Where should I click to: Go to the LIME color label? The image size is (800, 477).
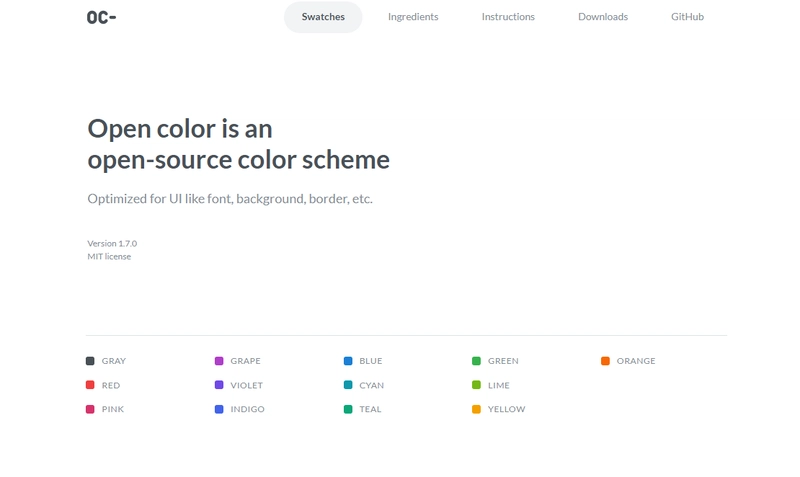[498, 386]
